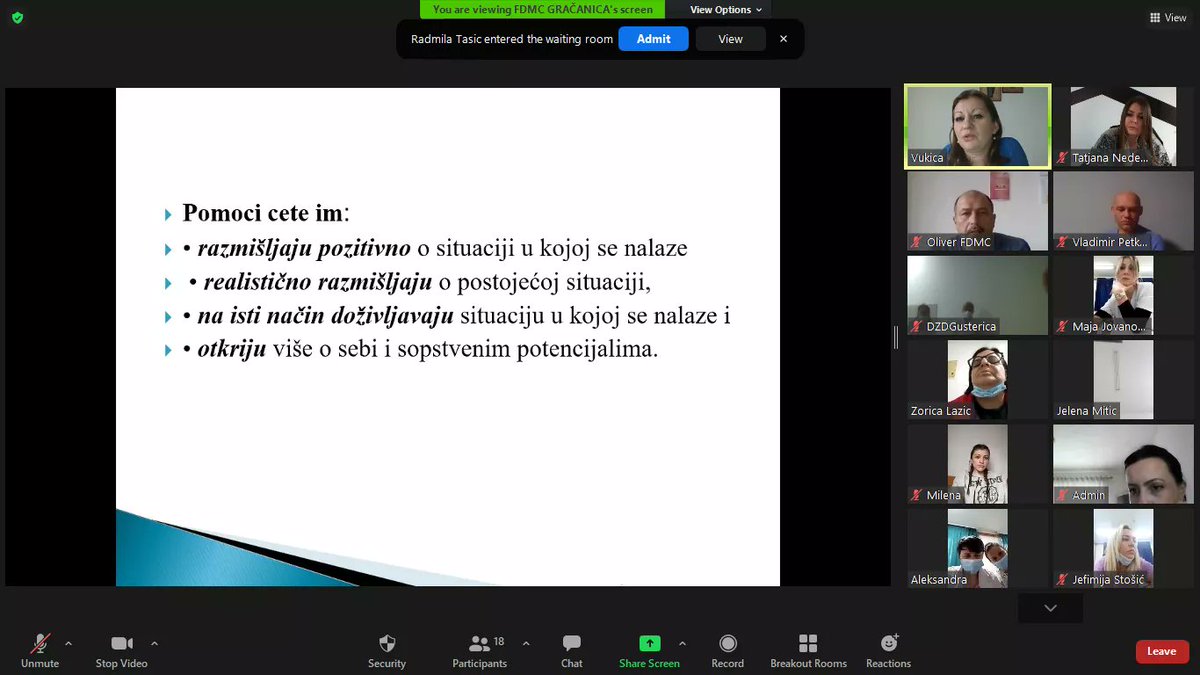Image resolution: width=1200 pixels, height=675 pixels.
Task: View the waiting room list
Action: pos(731,39)
